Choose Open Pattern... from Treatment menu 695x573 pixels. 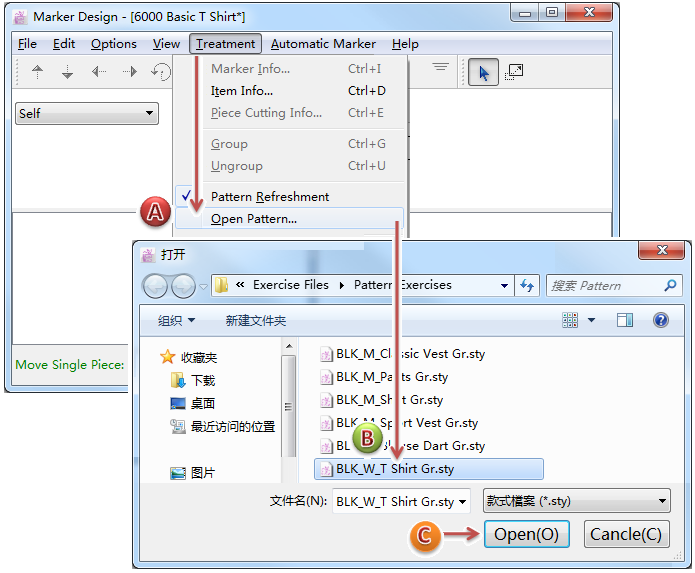click(x=254, y=219)
